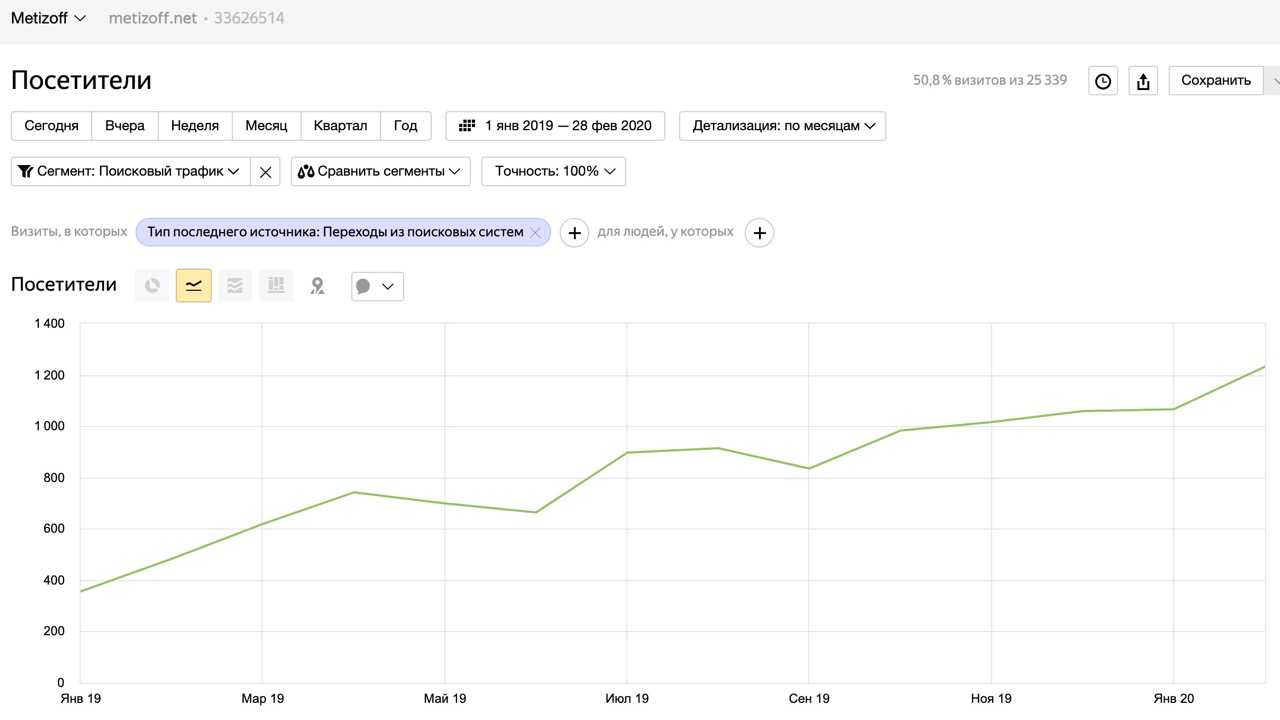Click the clock history icon
1280x720 pixels.
click(x=1103, y=81)
